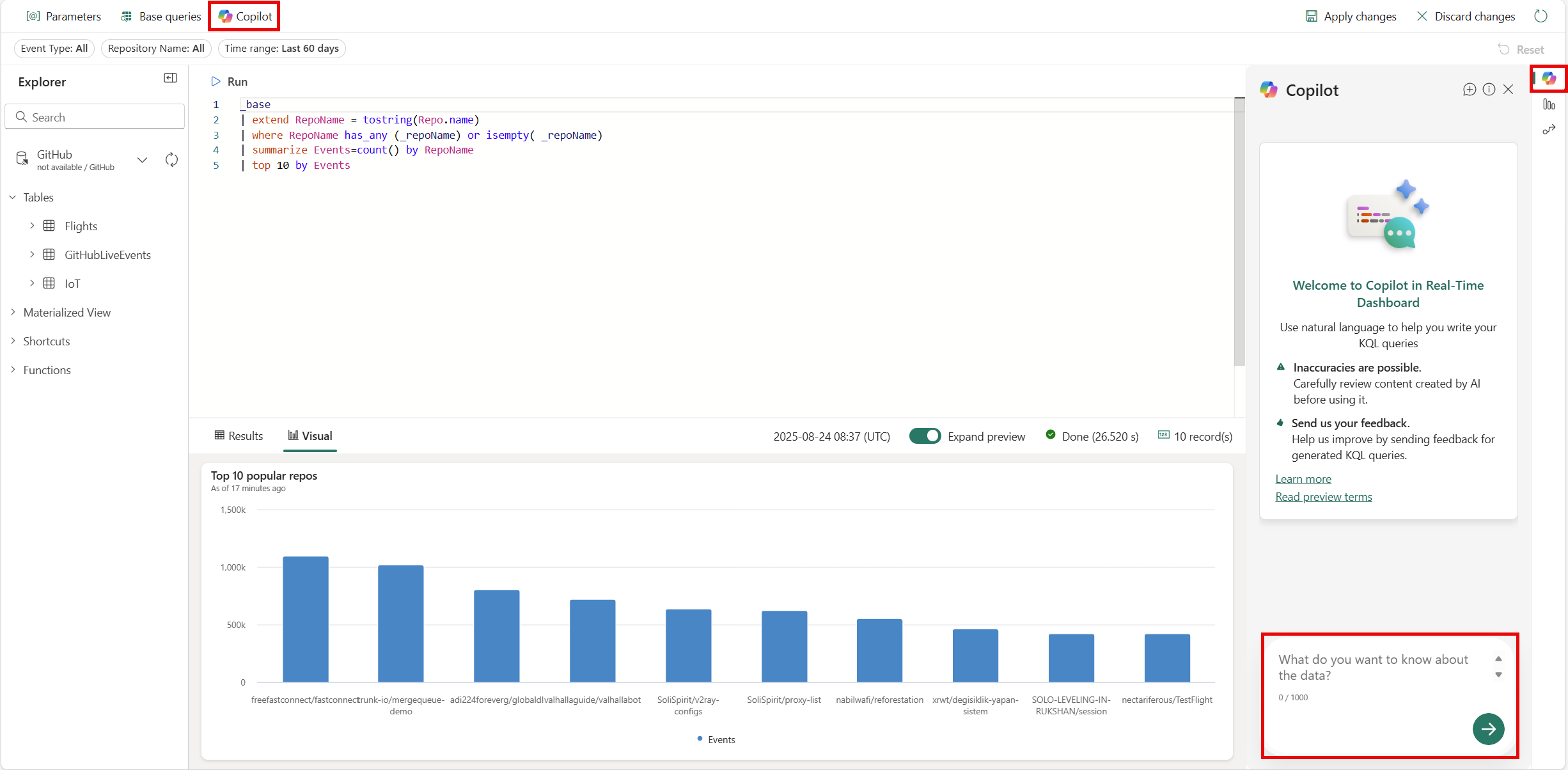Viewport: 1568px width, 770px height.
Task: Open Copilot info icon
Action: tap(1489, 90)
